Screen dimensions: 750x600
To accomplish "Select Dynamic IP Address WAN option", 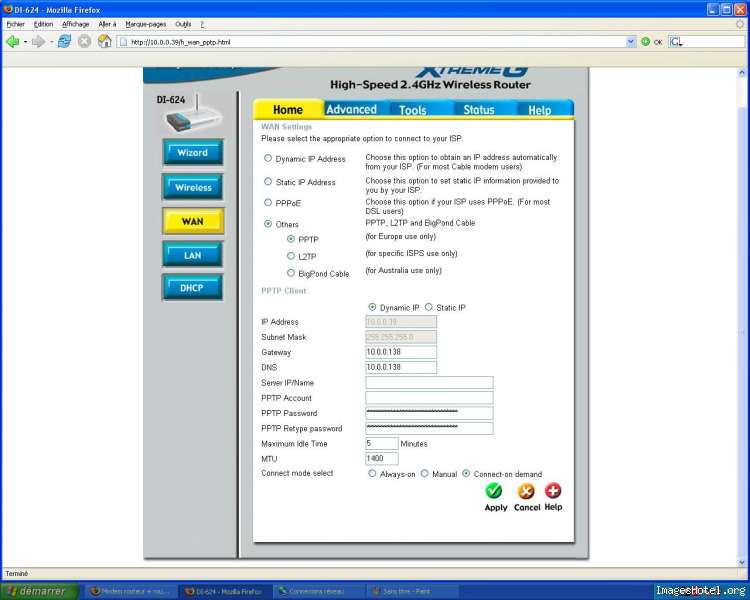I will pos(268,158).
